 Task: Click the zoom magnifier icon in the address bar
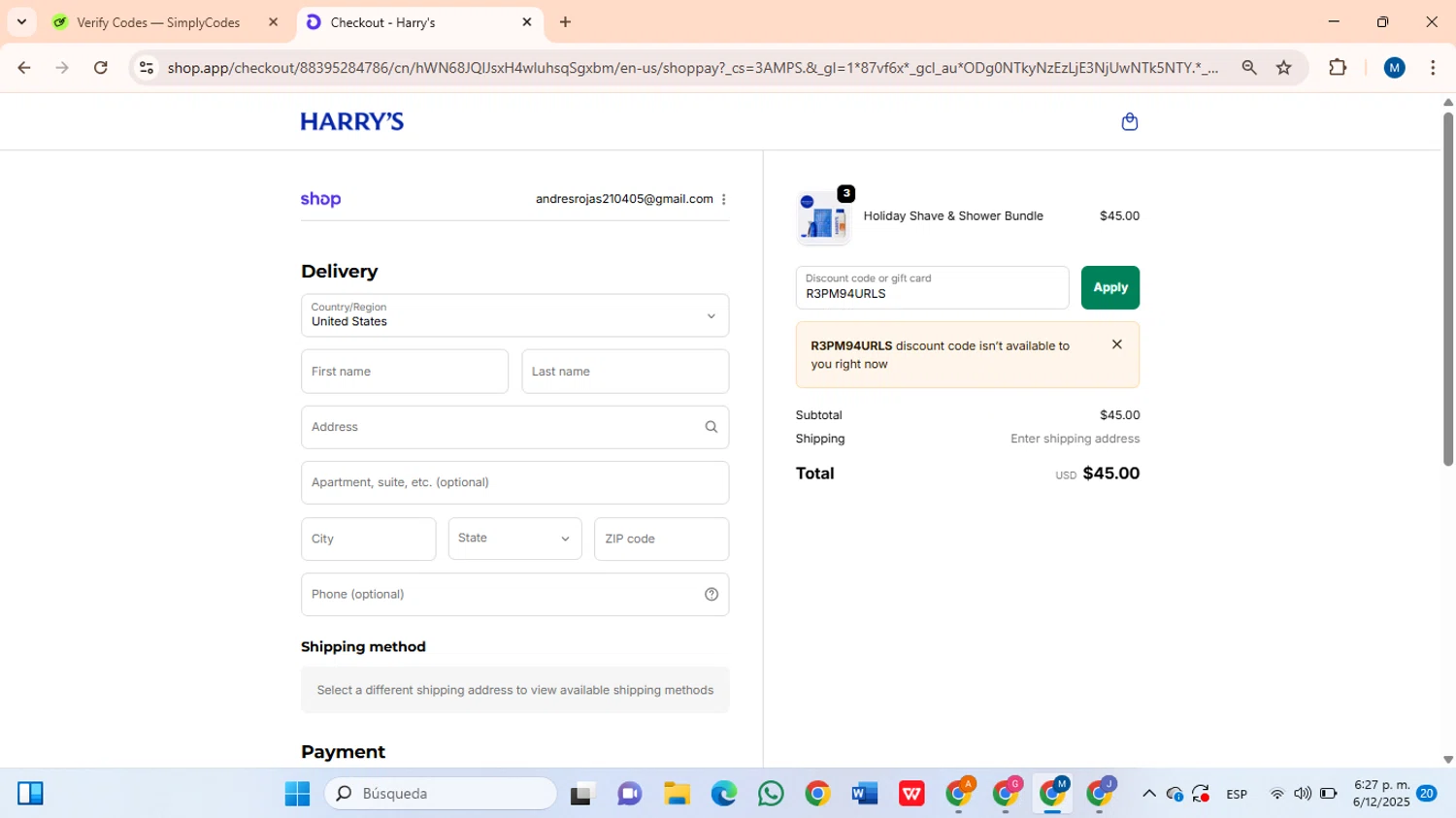click(x=1249, y=67)
